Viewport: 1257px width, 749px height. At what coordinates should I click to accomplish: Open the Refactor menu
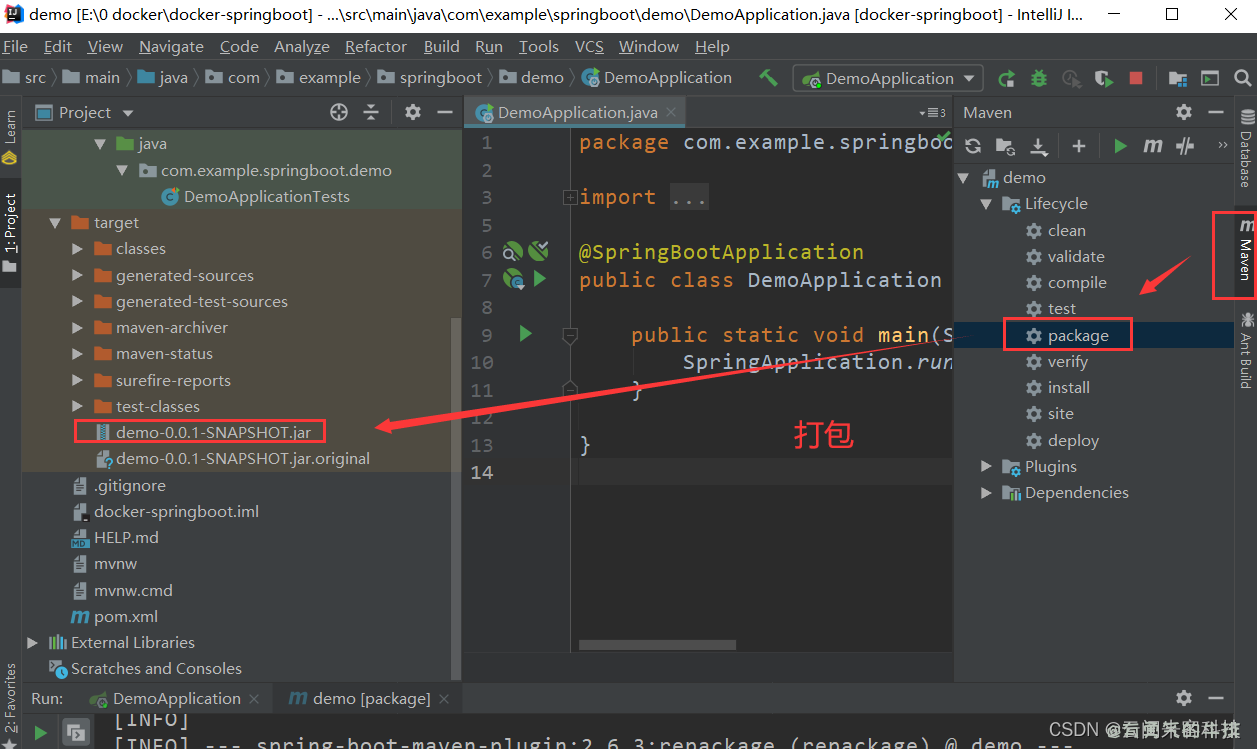pyautogui.click(x=375, y=47)
